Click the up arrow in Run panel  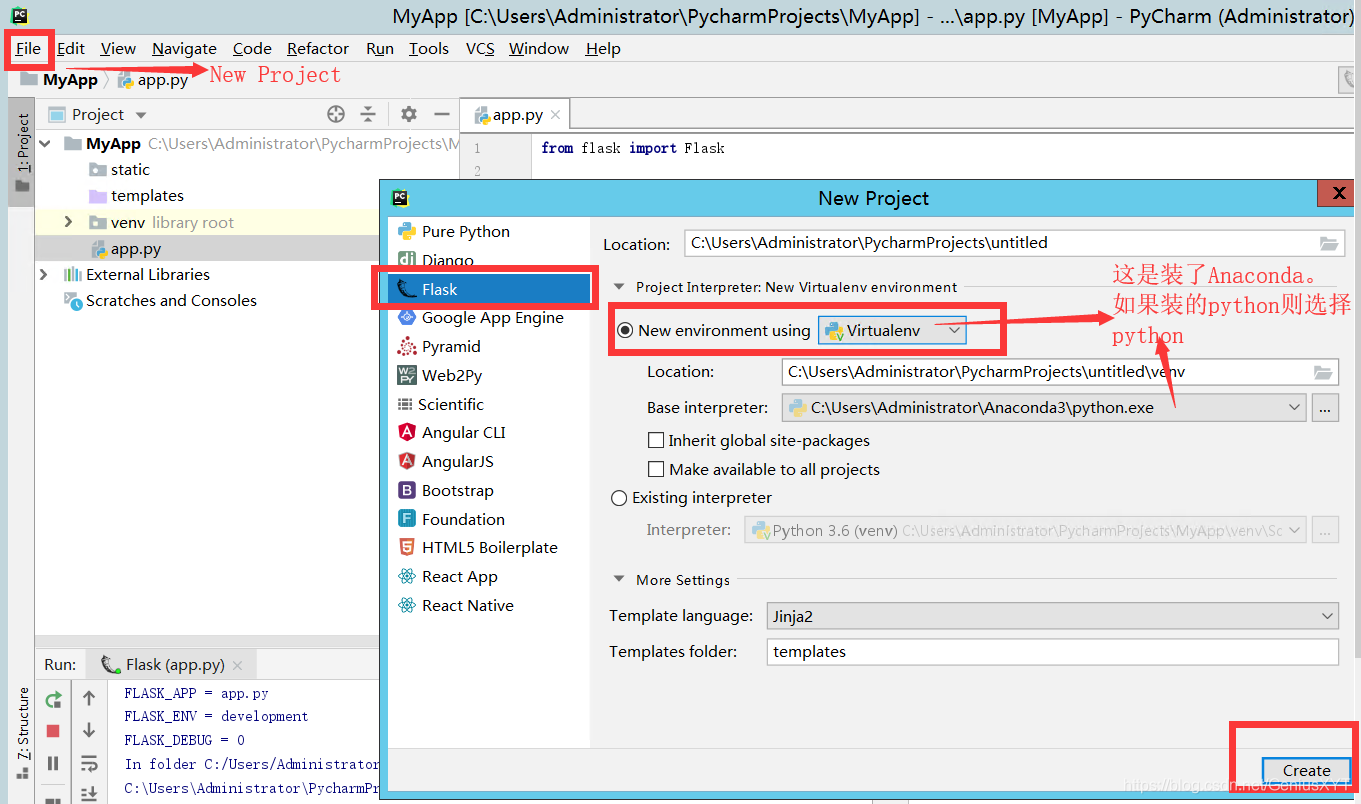(x=89, y=698)
